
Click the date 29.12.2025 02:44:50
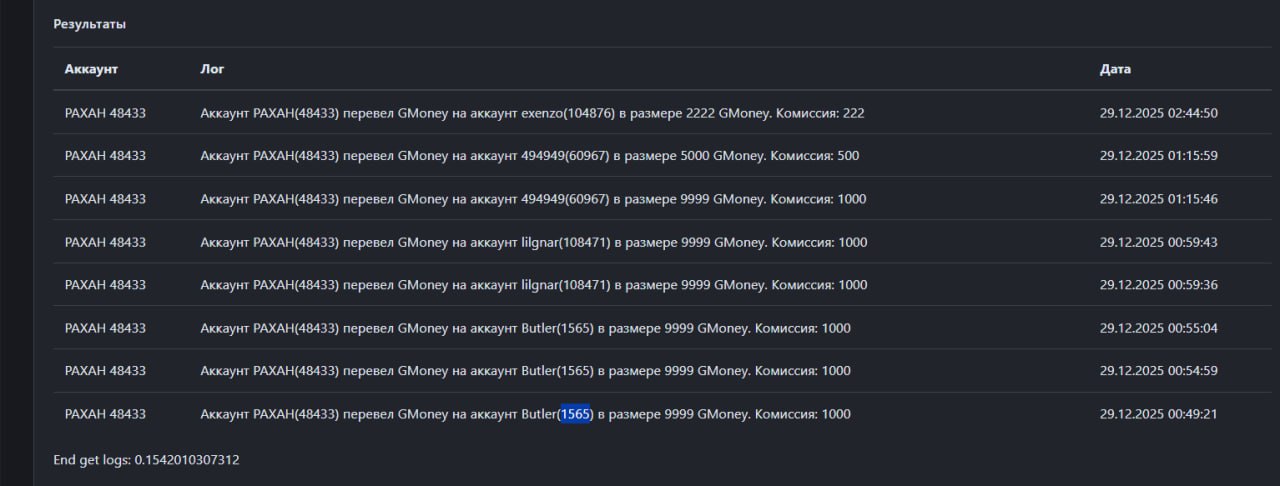pyautogui.click(x=1158, y=113)
